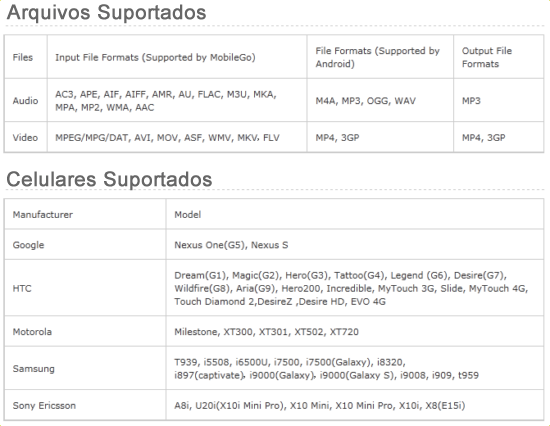Click the Files column header
This screenshot has width=550, height=426.
click(23, 57)
